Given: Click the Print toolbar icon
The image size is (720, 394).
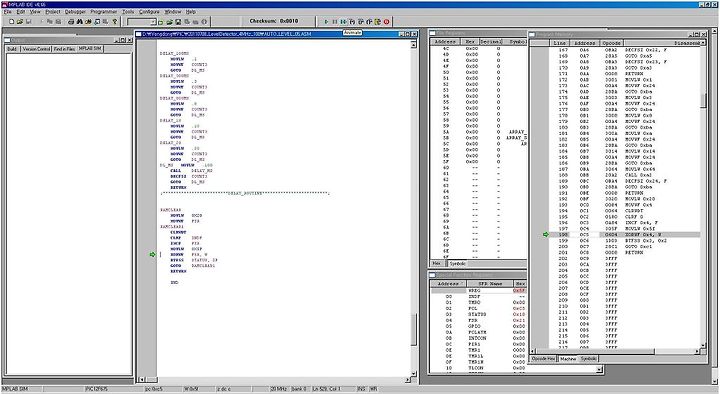Looking at the screenshot, I should [71, 22].
